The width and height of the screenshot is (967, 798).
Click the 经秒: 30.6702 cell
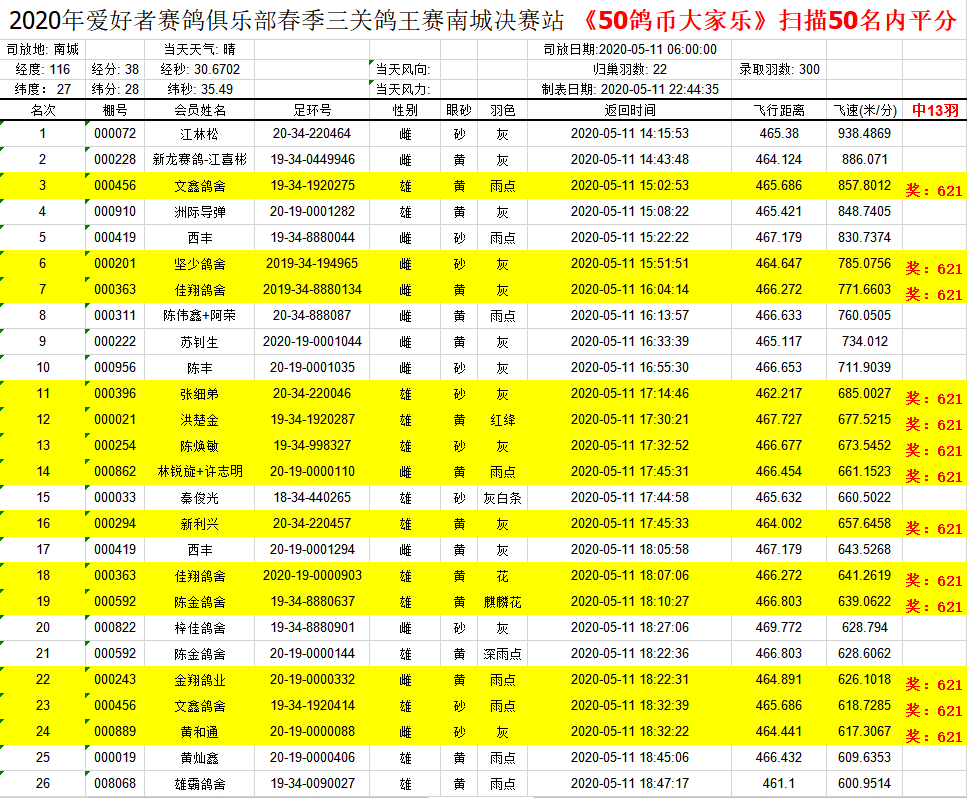coord(200,70)
